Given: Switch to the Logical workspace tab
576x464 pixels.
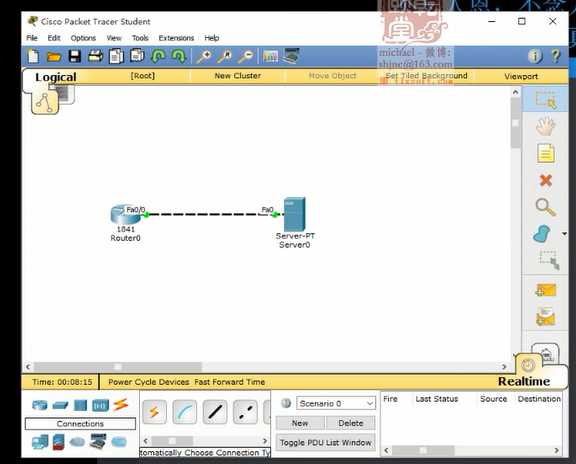Looking at the screenshot, I should 56,77.
